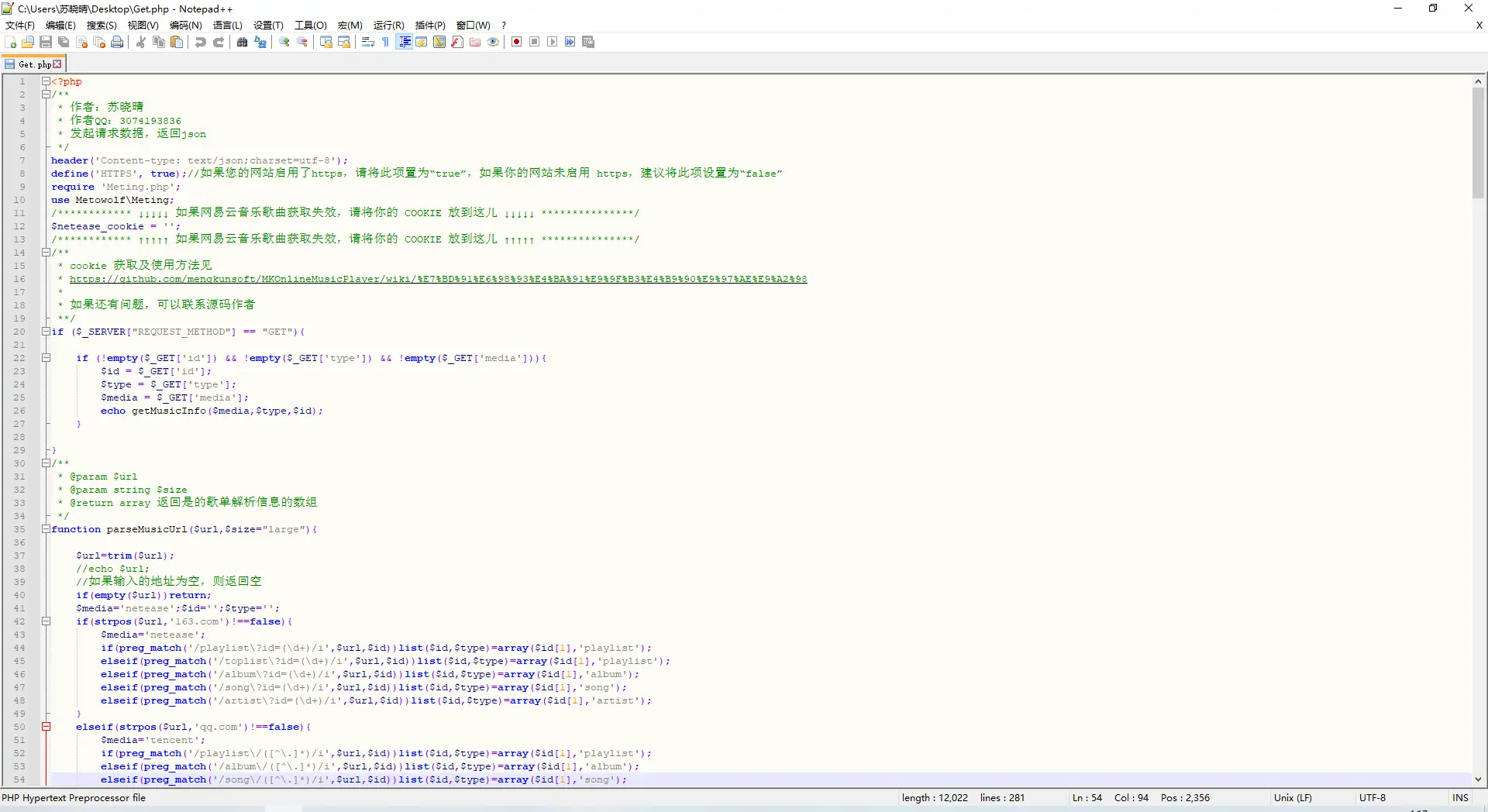Open the 设置(T) menu
The width and height of the screenshot is (1488, 812).
(268, 26)
